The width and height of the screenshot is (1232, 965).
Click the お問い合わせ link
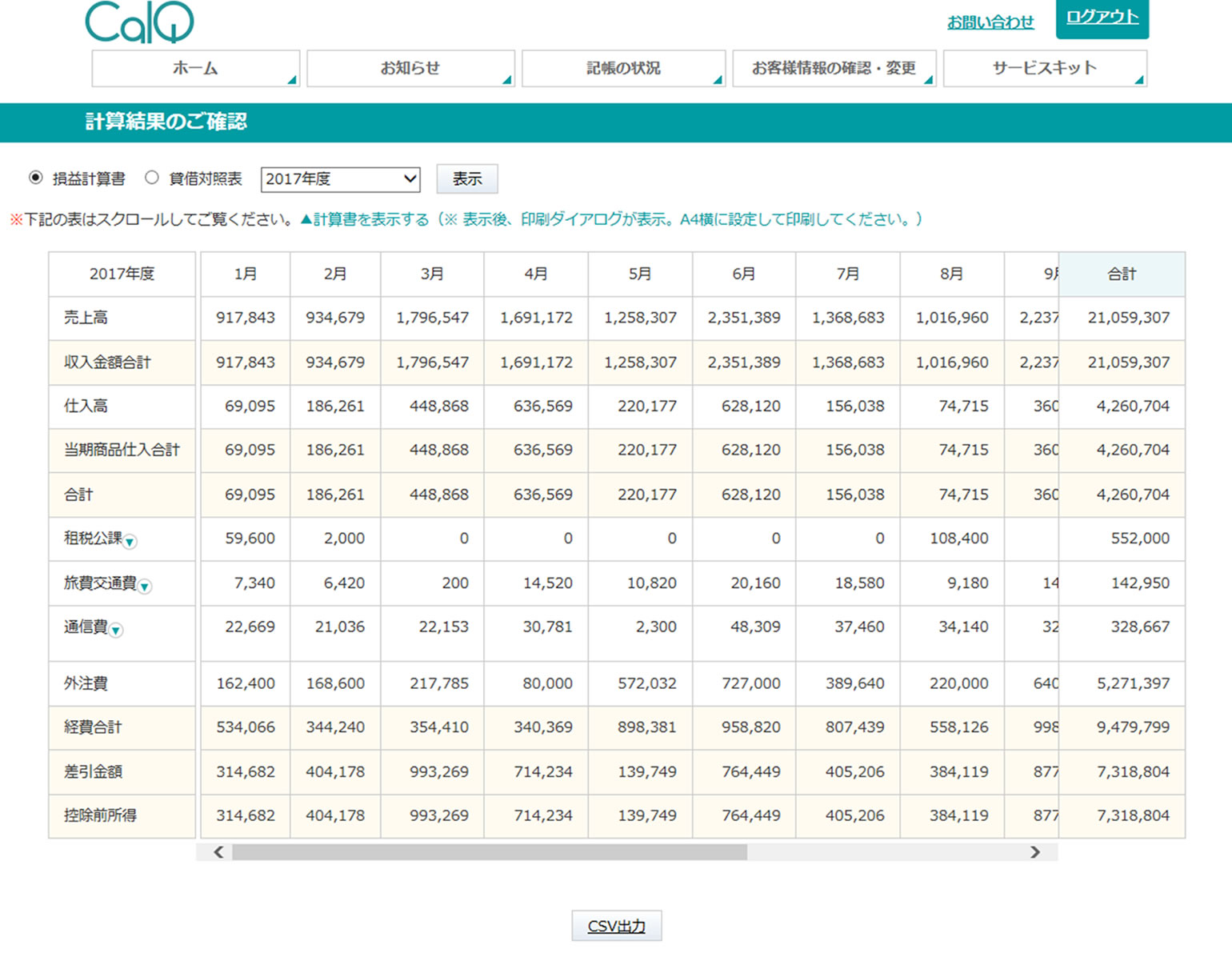pyautogui.click(x=990, y=22)
